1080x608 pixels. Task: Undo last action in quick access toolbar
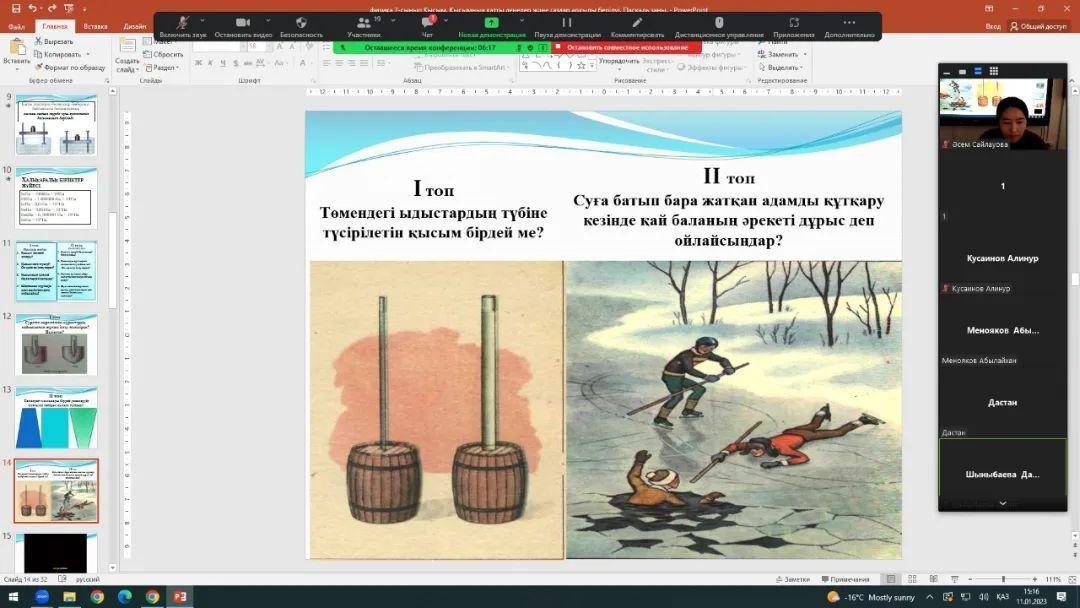(x=33, y=8)
